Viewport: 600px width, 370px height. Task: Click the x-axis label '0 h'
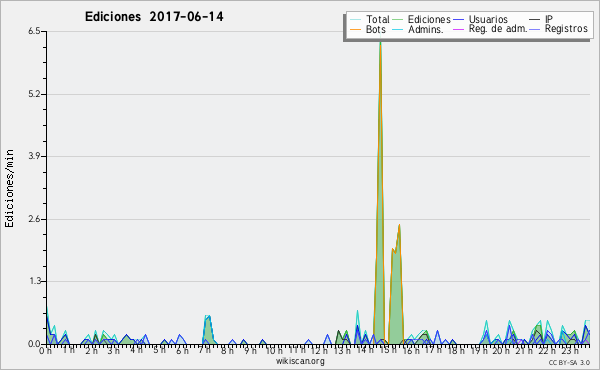(46, 350)
